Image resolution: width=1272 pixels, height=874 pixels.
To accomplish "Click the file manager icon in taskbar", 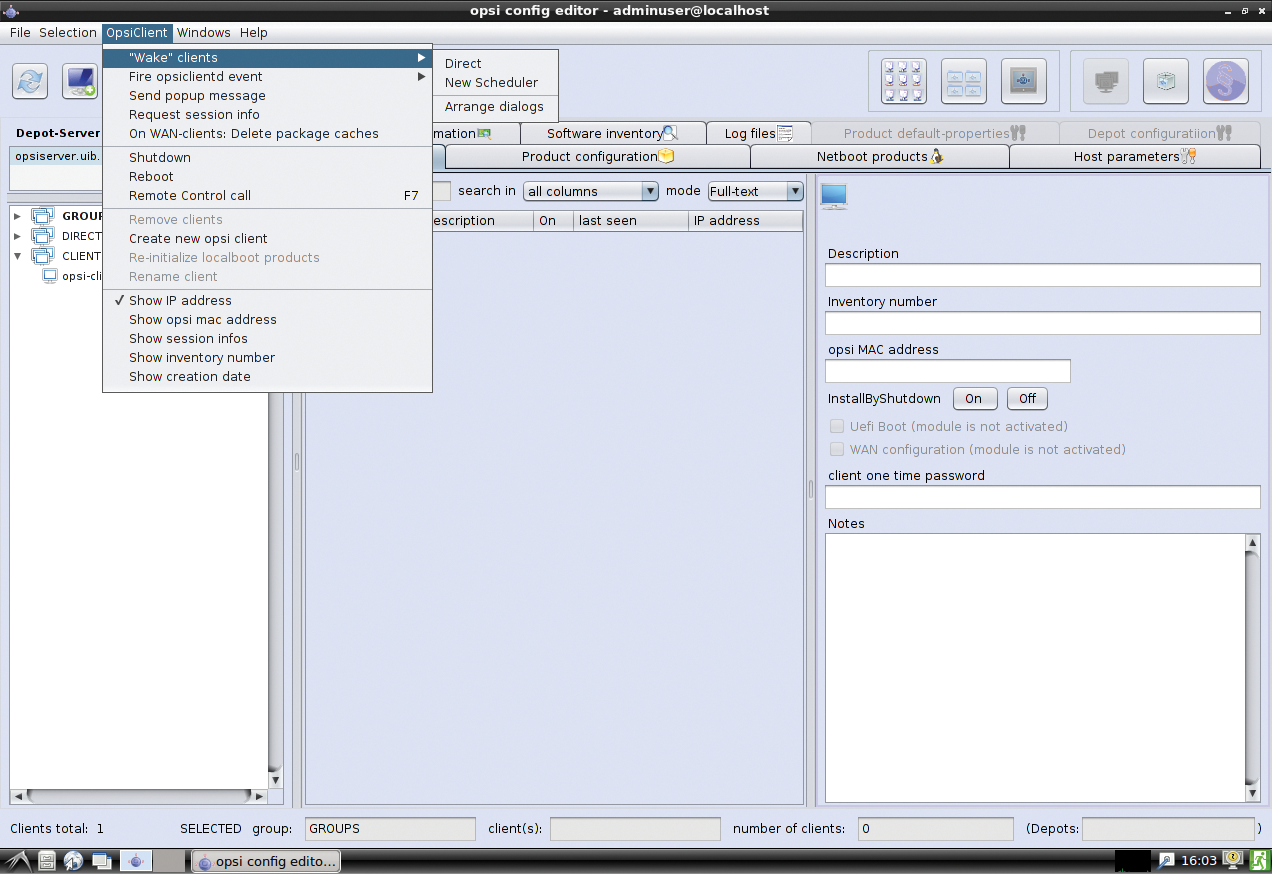I will tap(46, 861).
